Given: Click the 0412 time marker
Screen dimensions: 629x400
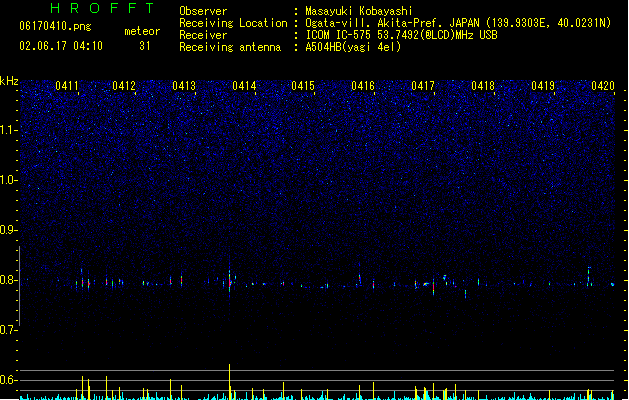Looking at the screenshot, I should tap(124, 86).
